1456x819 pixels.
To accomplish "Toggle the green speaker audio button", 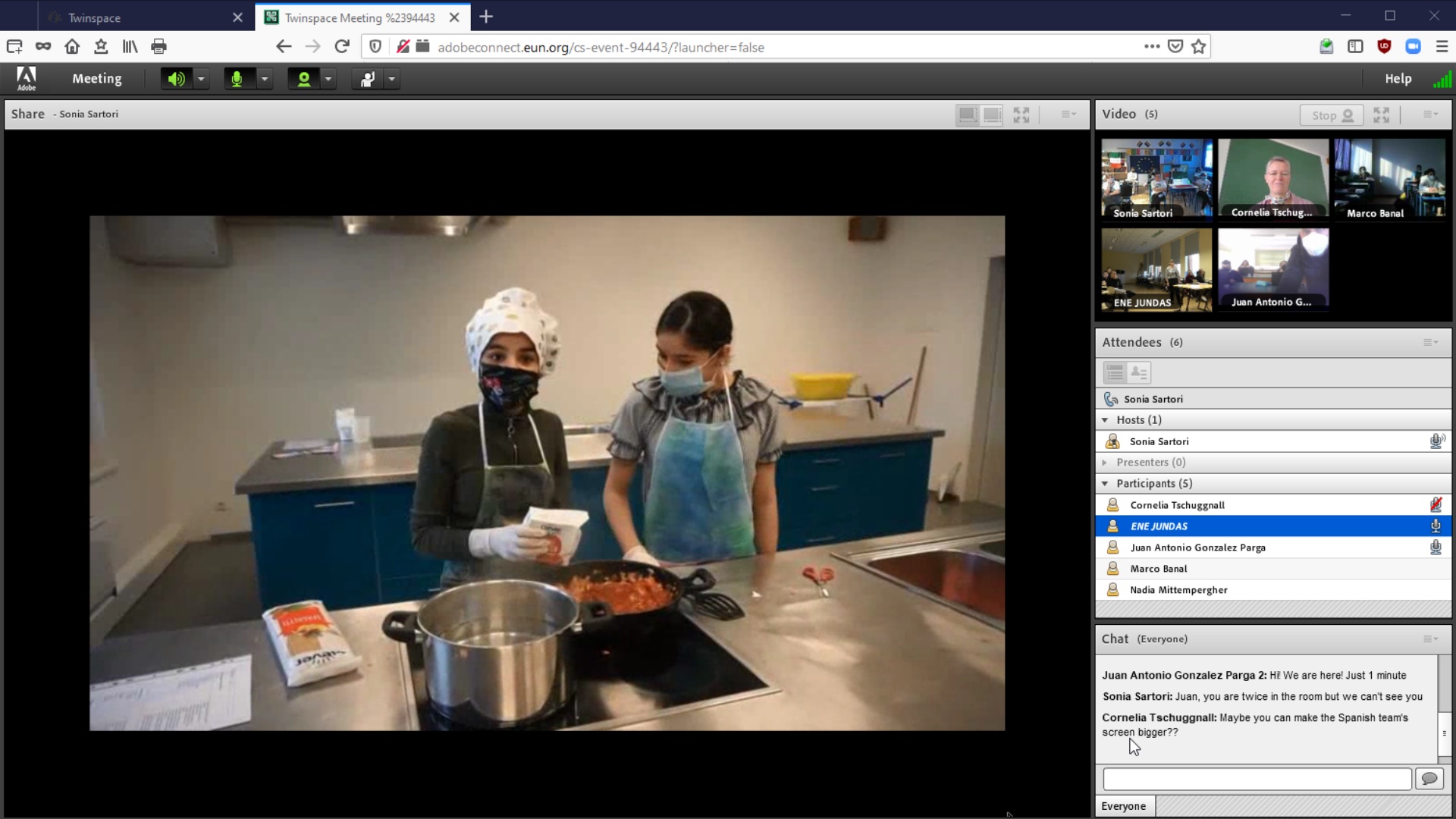I will (x=176, y=79).
